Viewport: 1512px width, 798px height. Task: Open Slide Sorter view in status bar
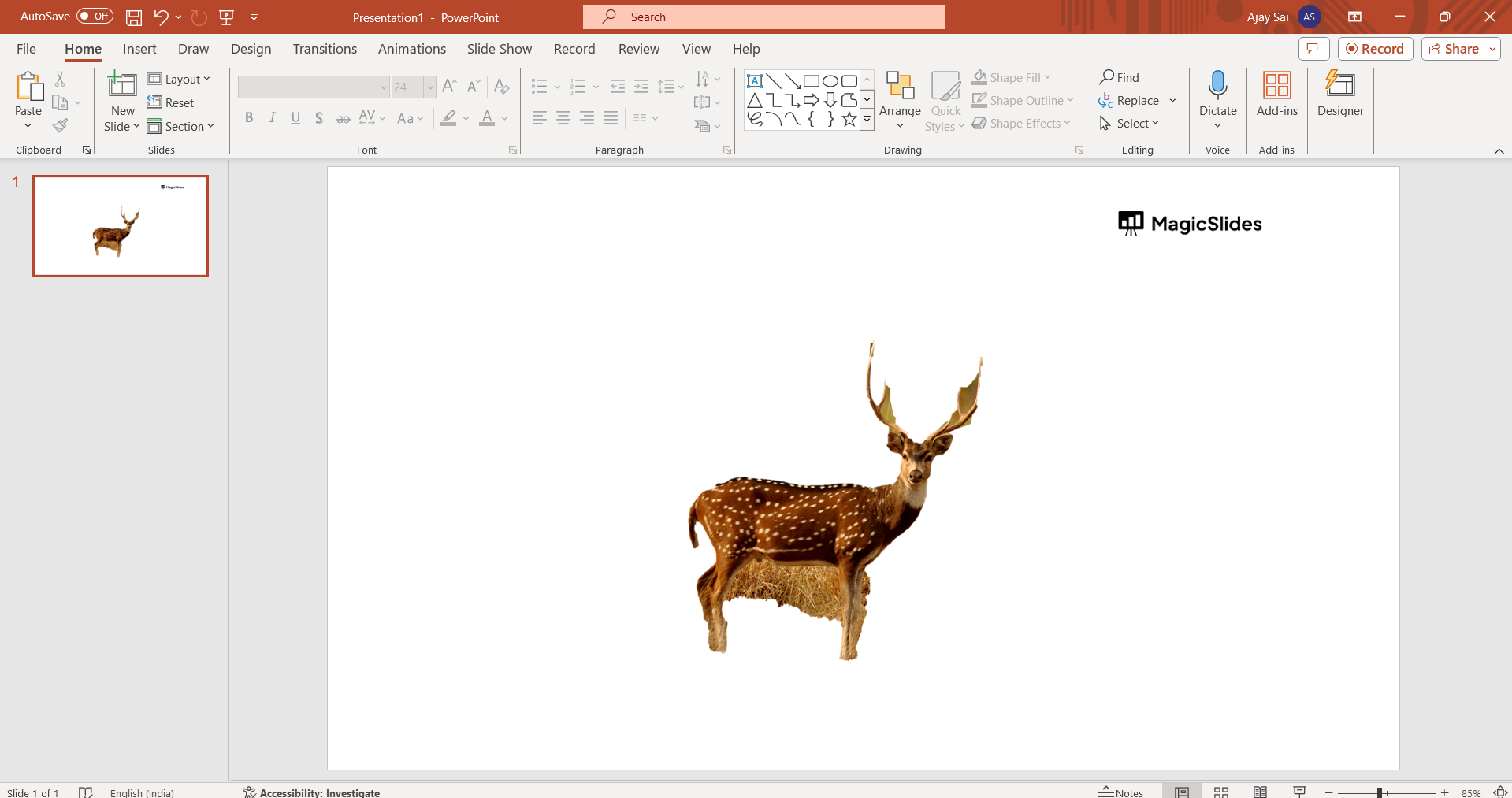(1221, 792)
